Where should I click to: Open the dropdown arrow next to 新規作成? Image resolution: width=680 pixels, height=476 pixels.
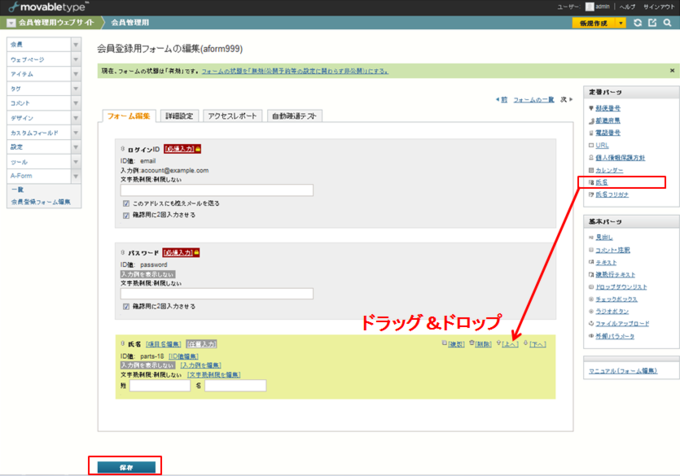pyautogui.click(x=620, y=22)
